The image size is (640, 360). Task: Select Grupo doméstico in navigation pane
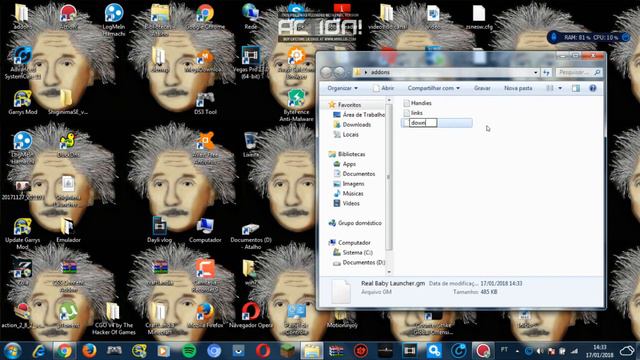coord(355,223)
